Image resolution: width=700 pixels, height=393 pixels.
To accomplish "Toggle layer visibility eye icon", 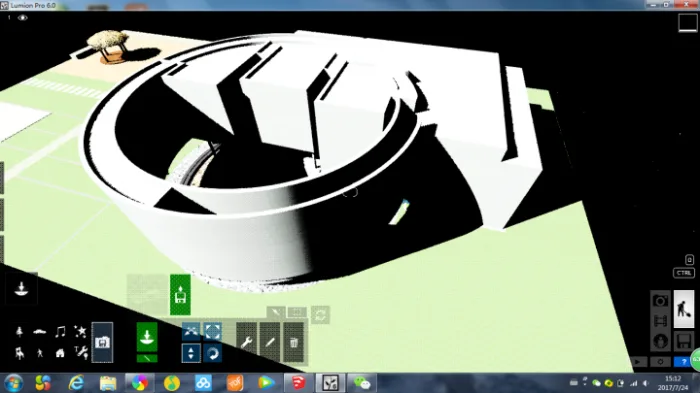I will (x=22, y=18).
